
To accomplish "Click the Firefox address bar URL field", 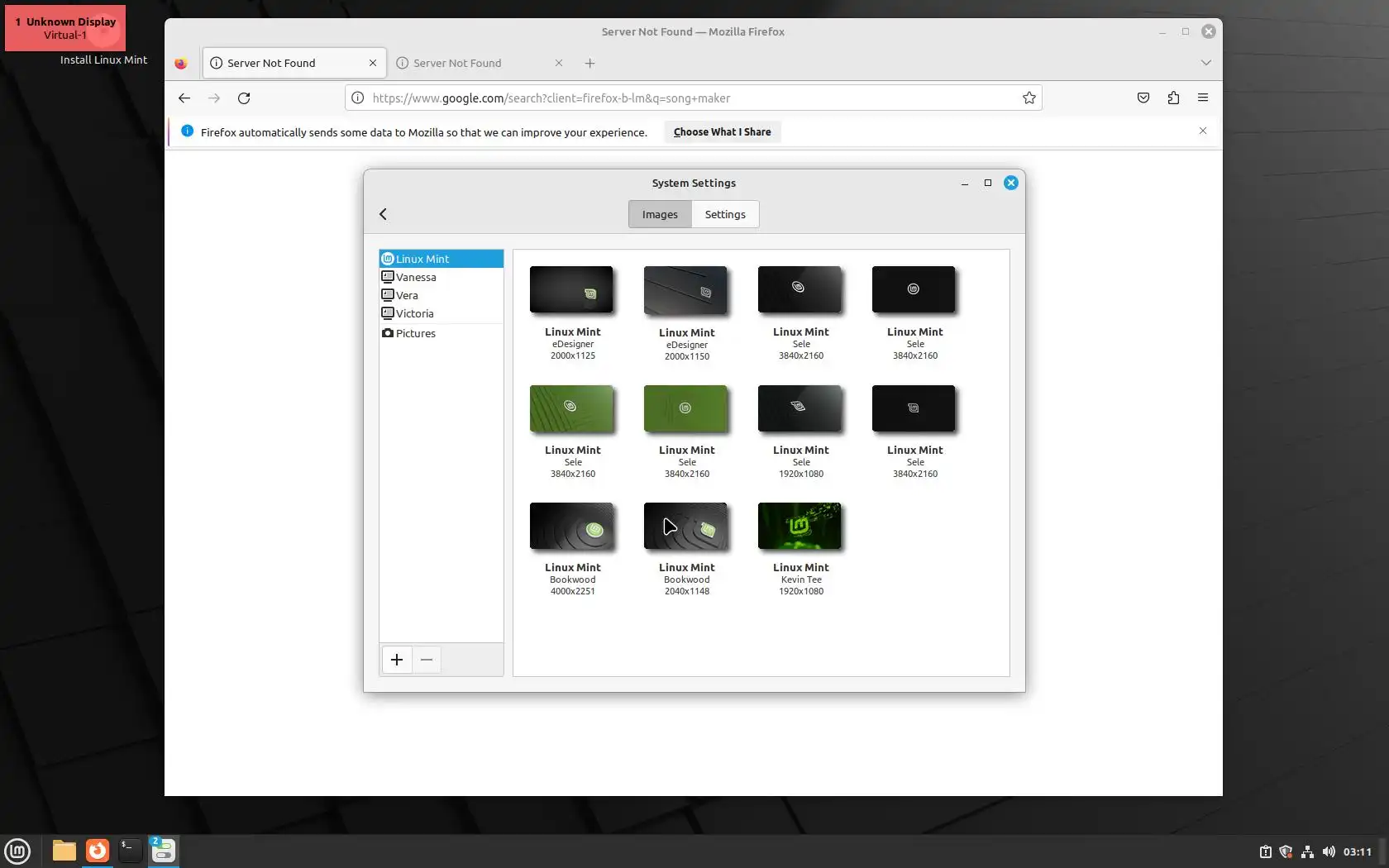I will pos(693,98).
